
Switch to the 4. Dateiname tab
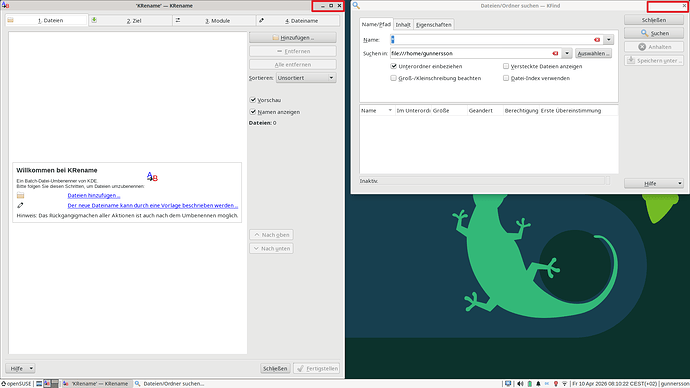(x=298, y=20)
